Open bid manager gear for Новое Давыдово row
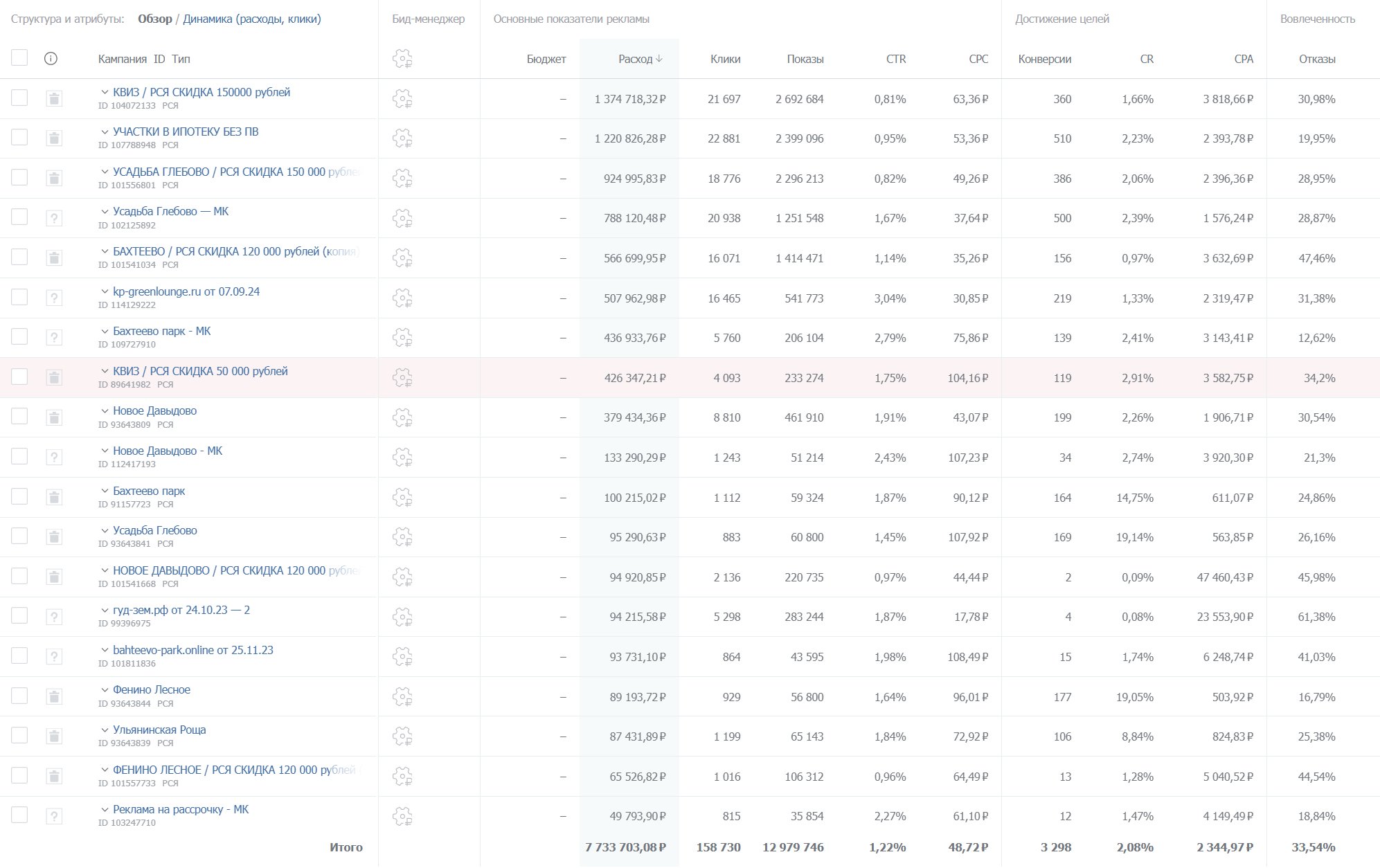Screen dimensions: 1380x868 click(402, 418)
